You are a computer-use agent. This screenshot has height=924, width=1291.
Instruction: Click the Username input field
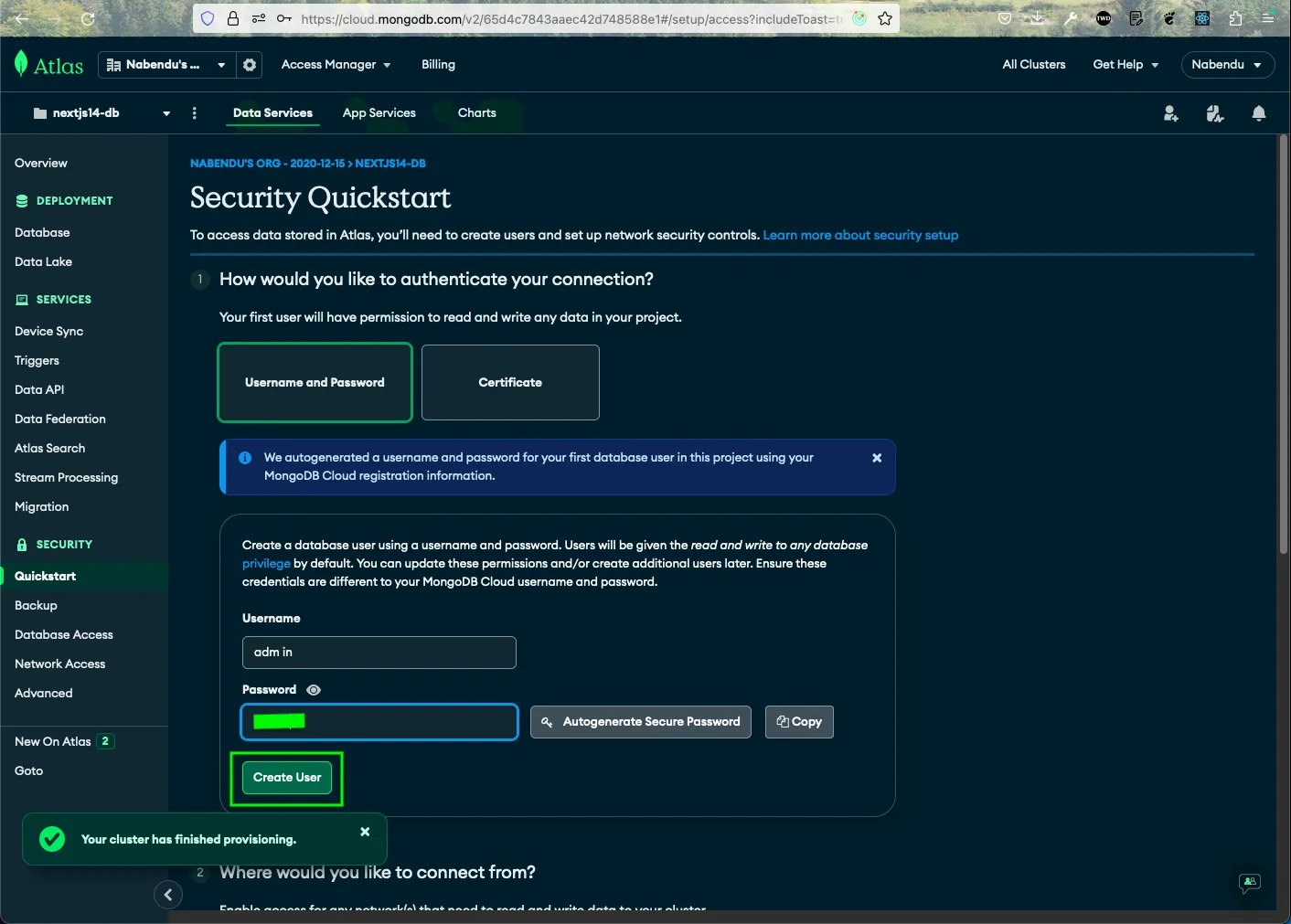tap(379, 653)
